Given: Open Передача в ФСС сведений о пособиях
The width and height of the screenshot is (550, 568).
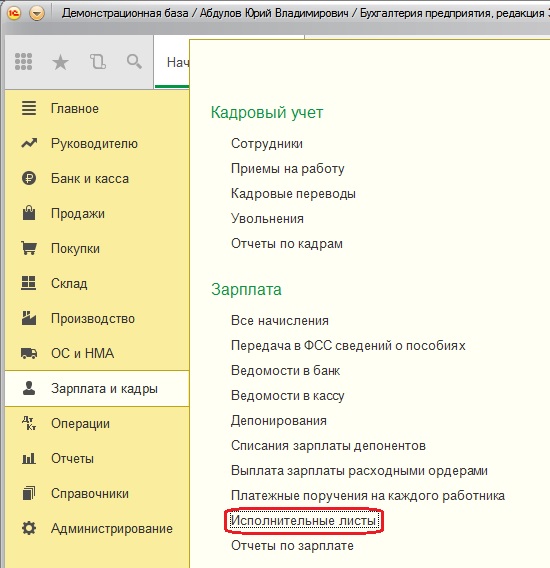Looking at the screenshot, I should point(348,346).
